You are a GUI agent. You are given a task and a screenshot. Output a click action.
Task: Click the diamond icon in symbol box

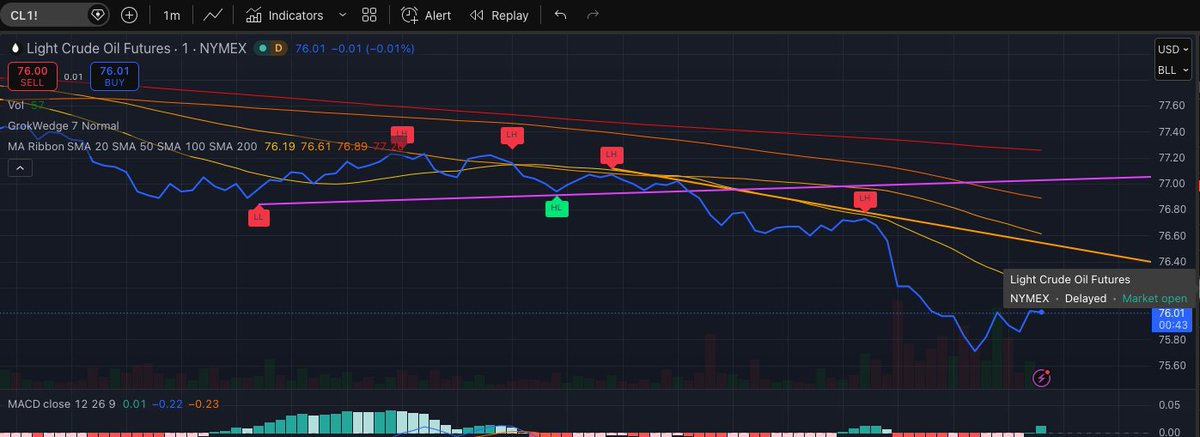point(97,15)
